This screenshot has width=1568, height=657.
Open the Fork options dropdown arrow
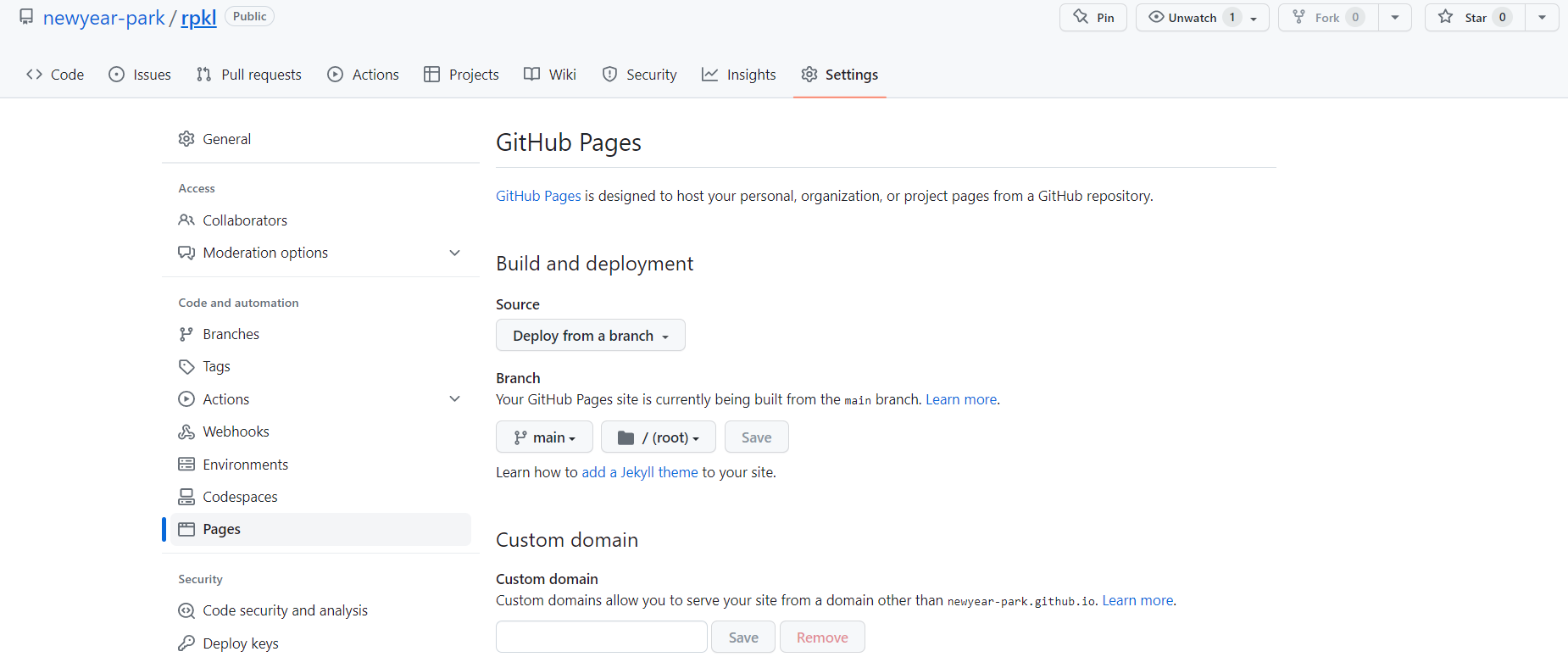(x=1395, y=18)
